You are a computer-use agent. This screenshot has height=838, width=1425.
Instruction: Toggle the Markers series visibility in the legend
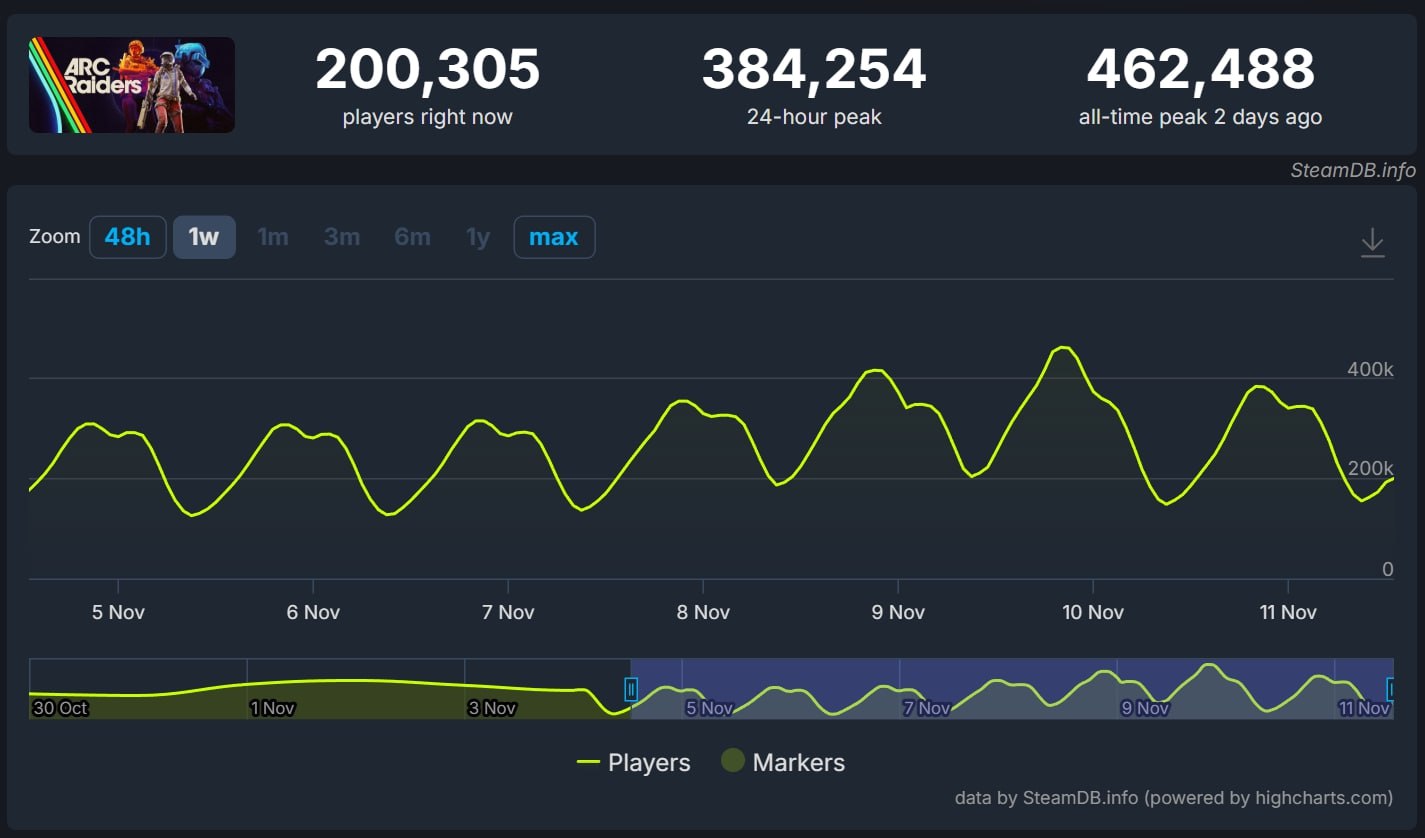coord(798,762)
